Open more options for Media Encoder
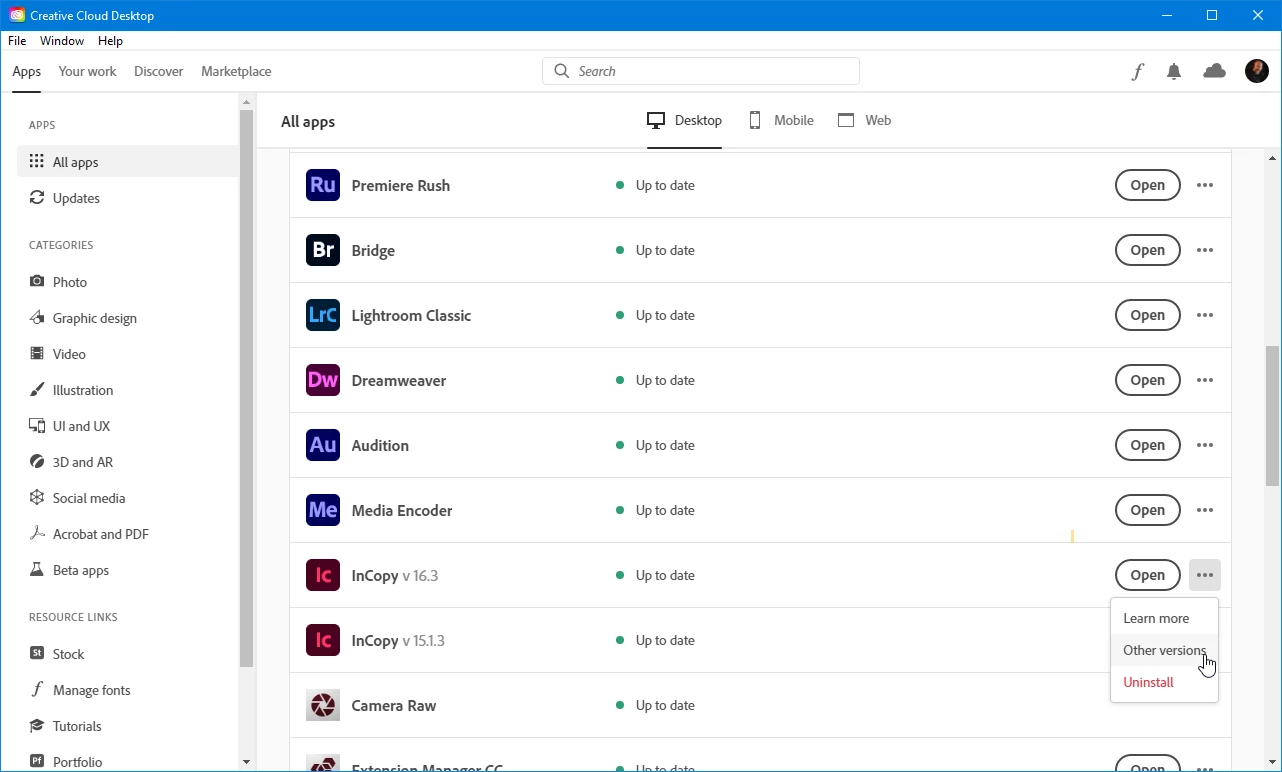The image size is (1282, 772). [x=1205, y=510]
